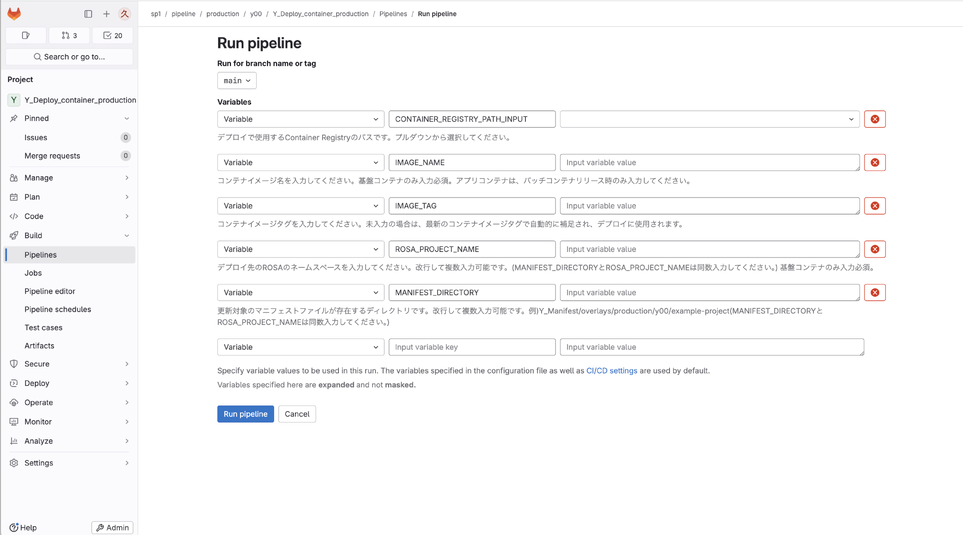The height and width of the screenshot is (535, 963).
Task: Open pinned Issues item
Action: [x=70, y=138]
